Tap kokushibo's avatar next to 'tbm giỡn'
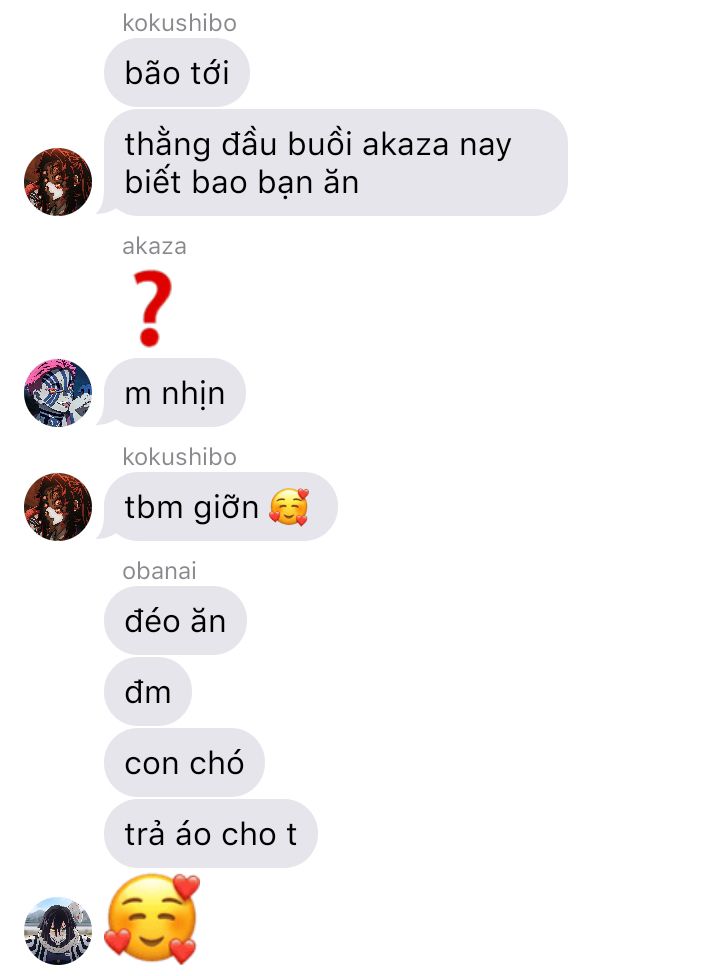Image resolution: width=719 pixels, height=976 pixels. pos(58,507)
